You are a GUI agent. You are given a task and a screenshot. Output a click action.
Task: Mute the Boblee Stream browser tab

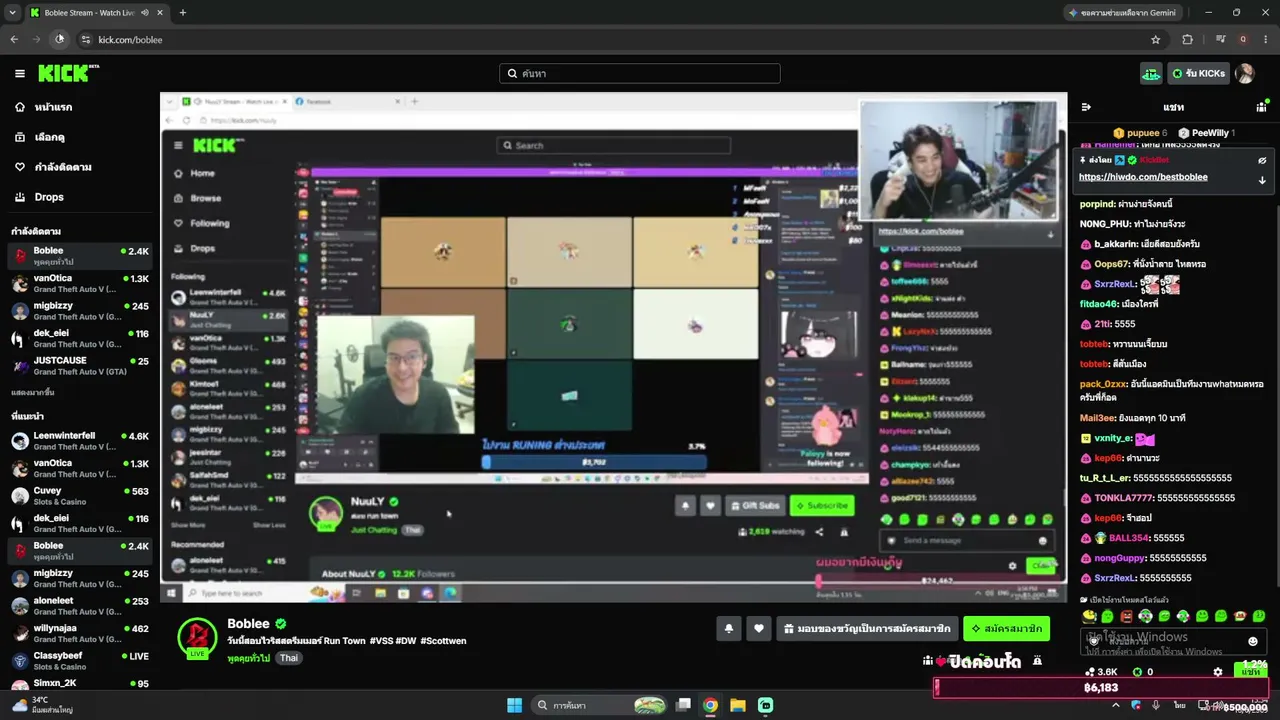(x=145, y=13)
